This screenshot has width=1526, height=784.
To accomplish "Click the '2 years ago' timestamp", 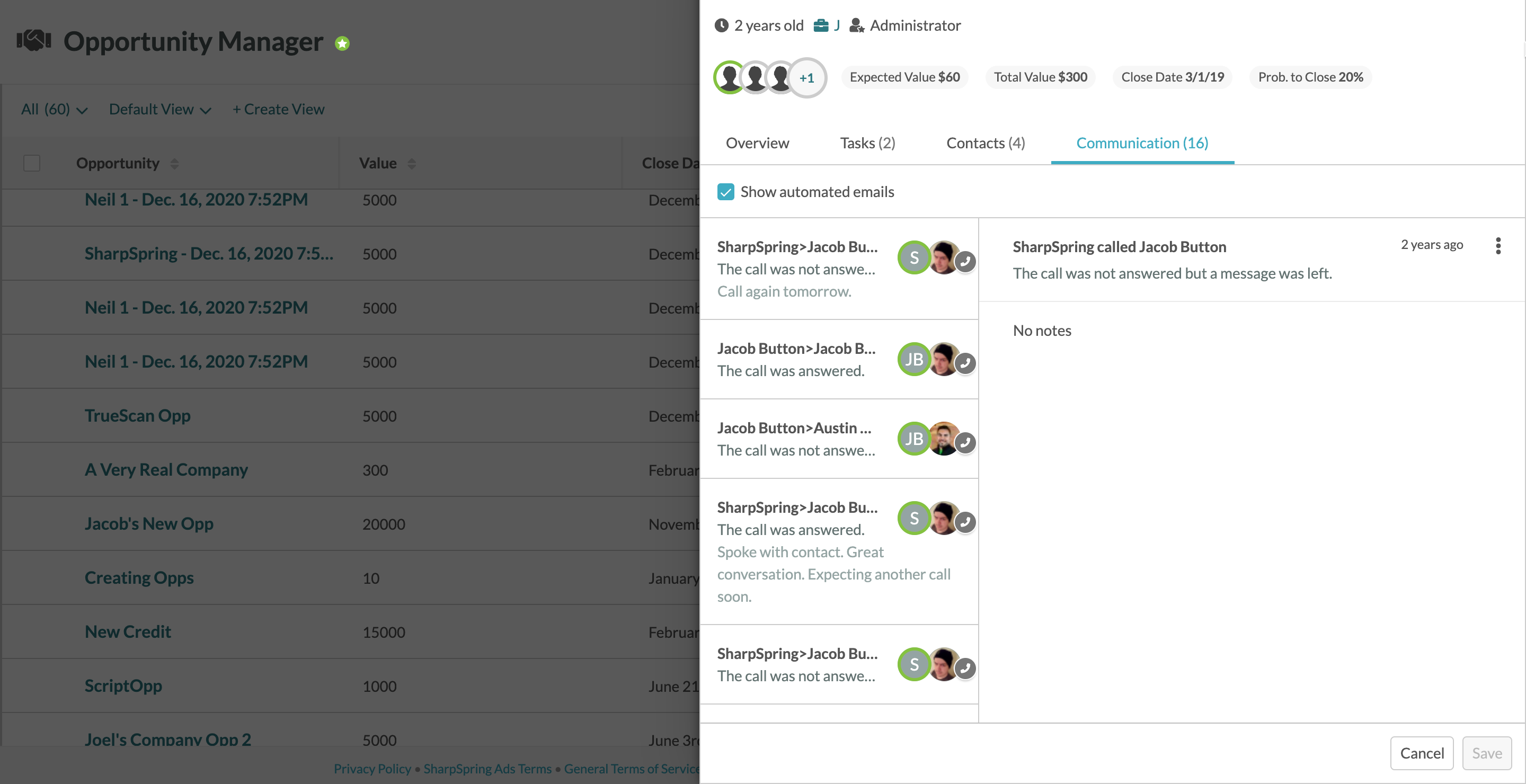I will 1432,245.
